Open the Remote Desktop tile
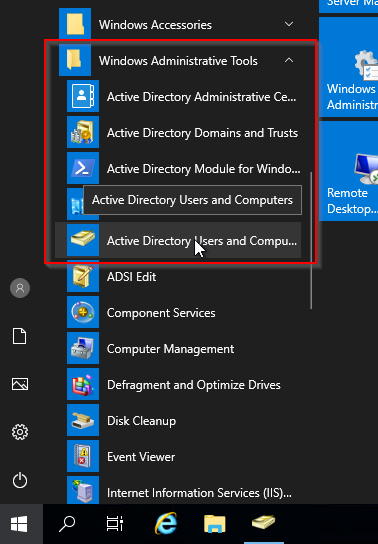This screenshot has height=544, width=378. point(349,171)
